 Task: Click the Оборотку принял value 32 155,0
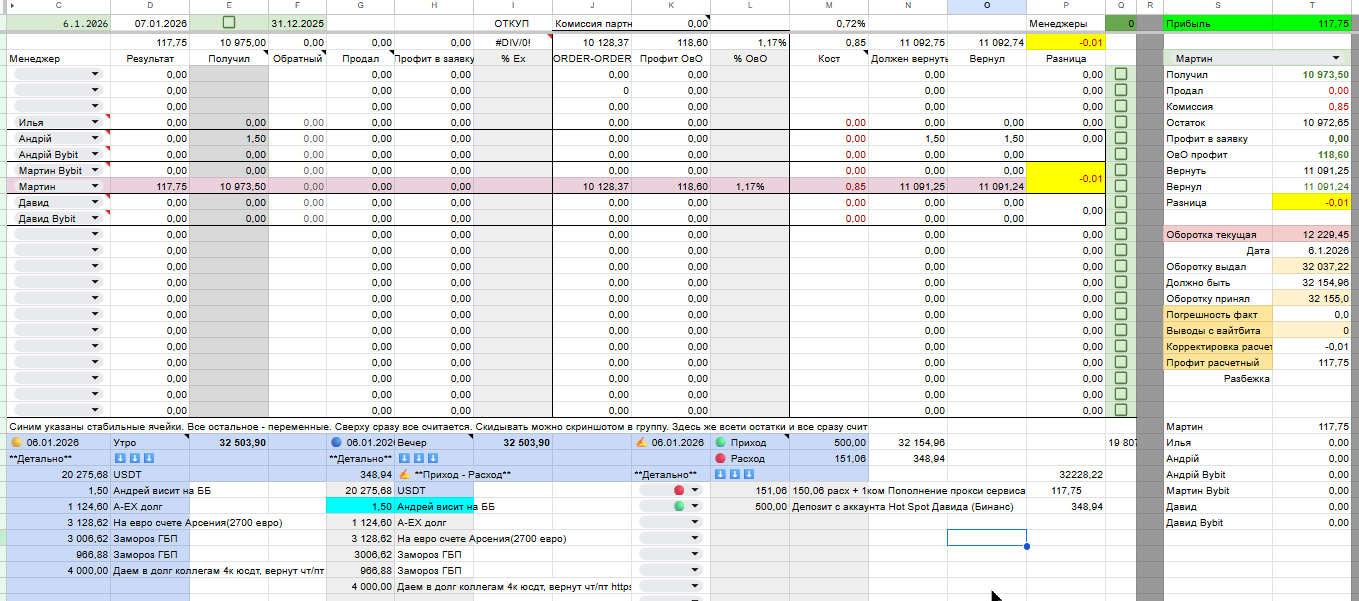(1311, 298)
